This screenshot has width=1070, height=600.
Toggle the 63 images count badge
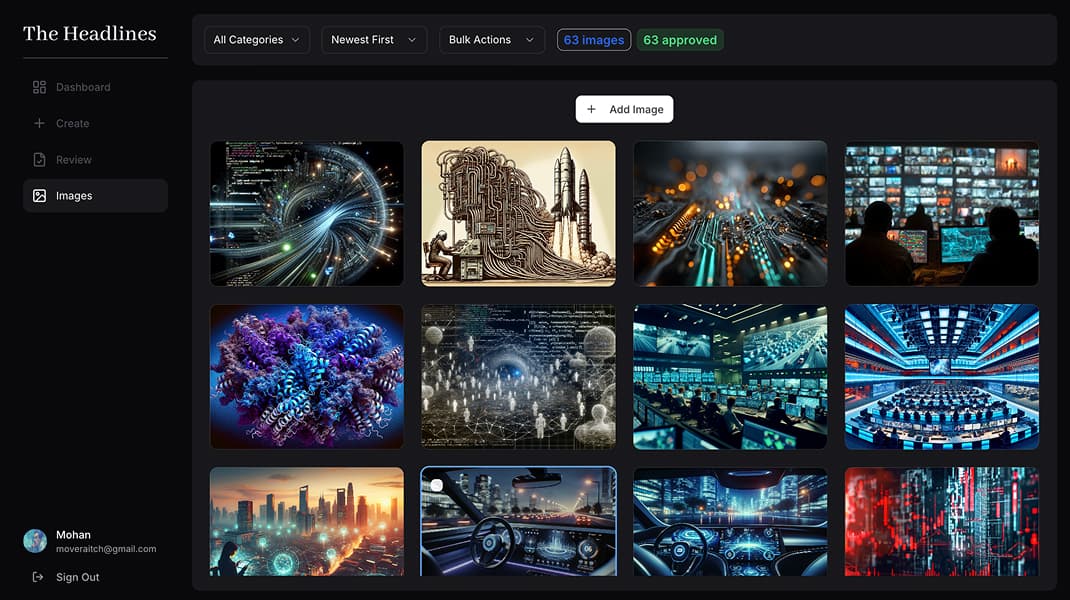coord(593,40)
